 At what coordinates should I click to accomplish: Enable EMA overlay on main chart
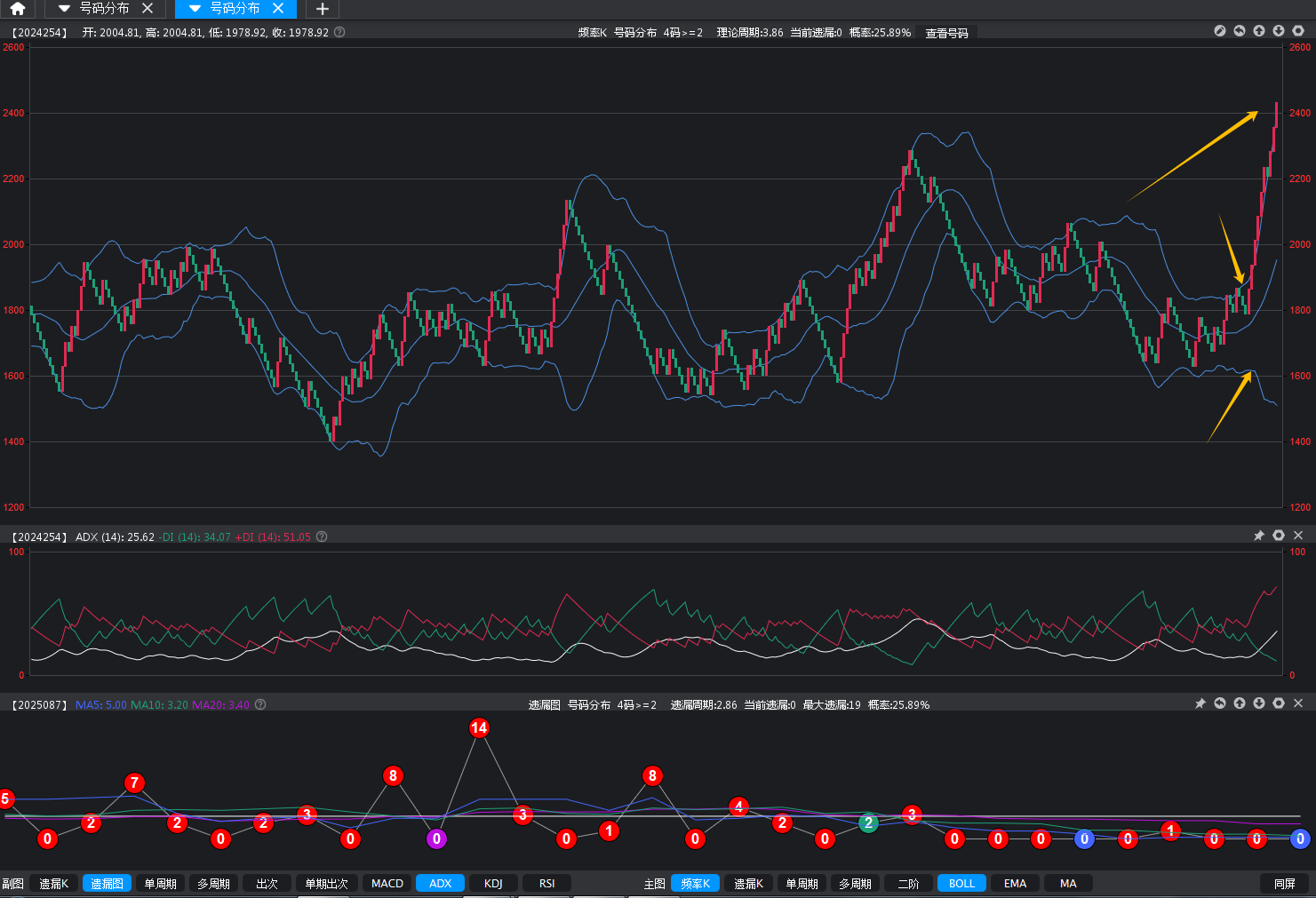click(x=1016, y=884)
